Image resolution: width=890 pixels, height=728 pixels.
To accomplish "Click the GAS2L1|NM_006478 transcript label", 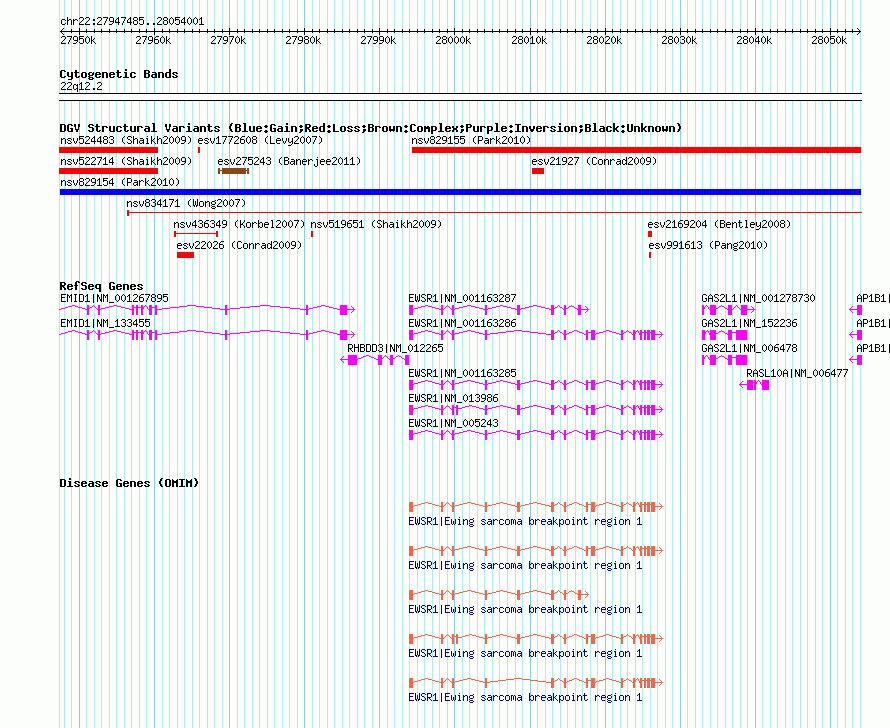I will tap(749, 348).
